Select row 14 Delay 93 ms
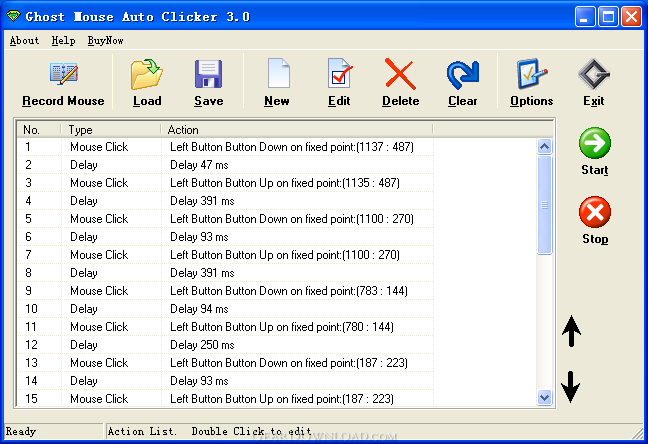 coord(225,381)
